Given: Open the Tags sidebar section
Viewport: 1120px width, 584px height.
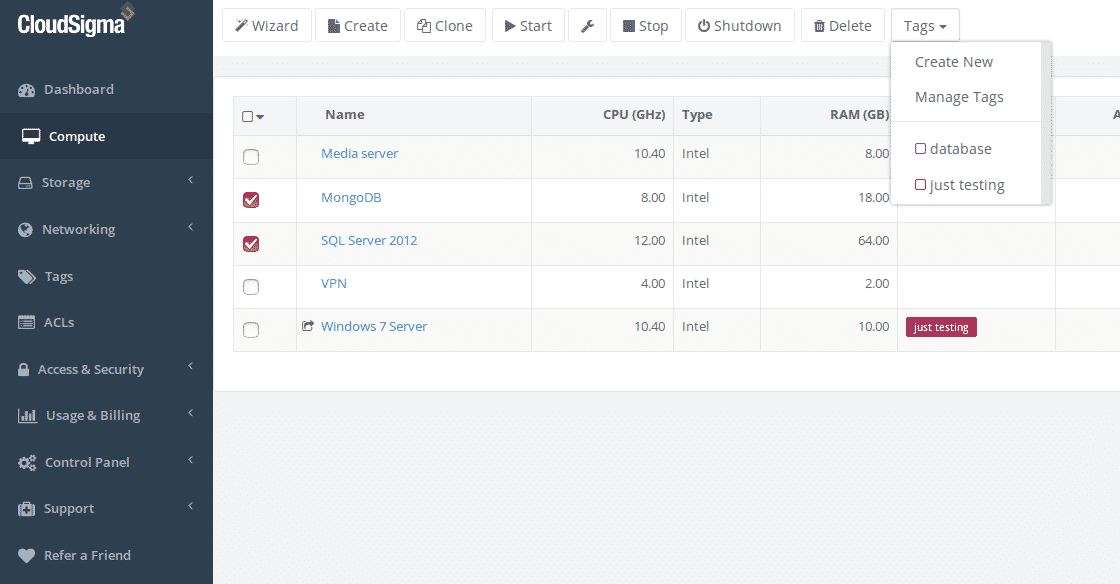Looking at the screenshot, I should 59,276.
